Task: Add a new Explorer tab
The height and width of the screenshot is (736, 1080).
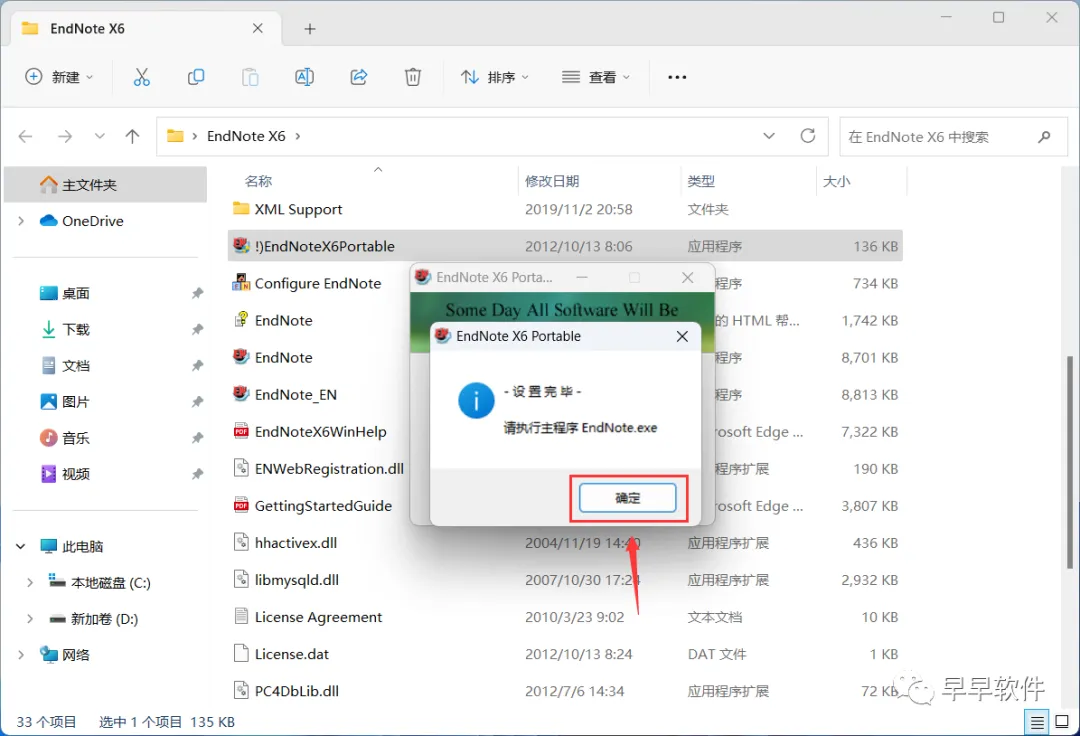Action: click(x=310, y=29)
